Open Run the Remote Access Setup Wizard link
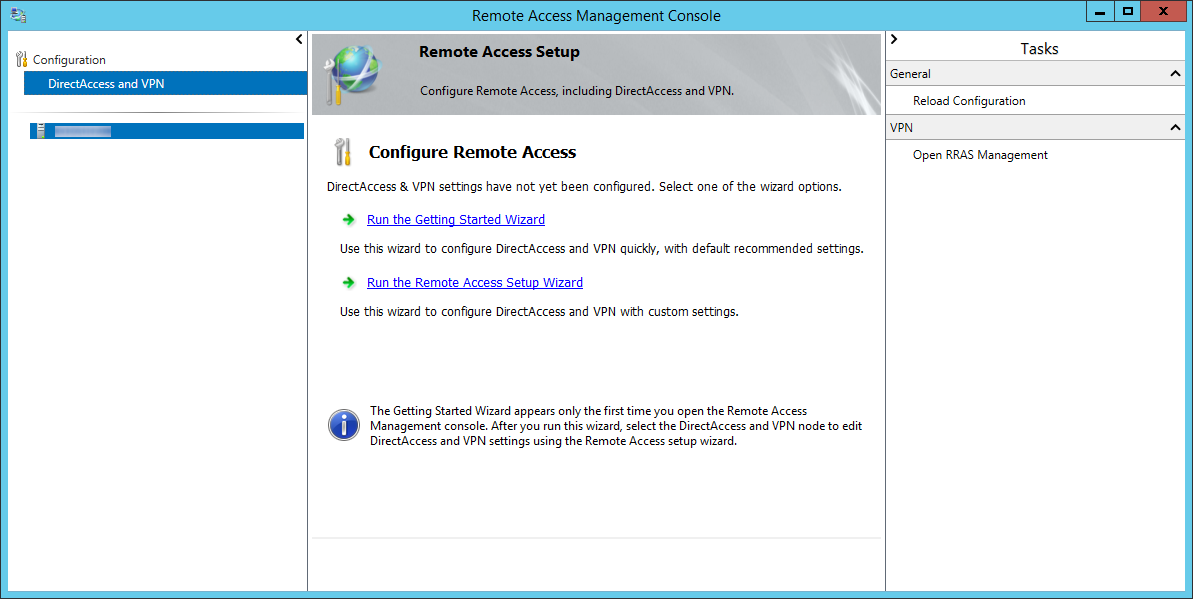Screen dimensions: 1193x599 [x=475, y=282]
